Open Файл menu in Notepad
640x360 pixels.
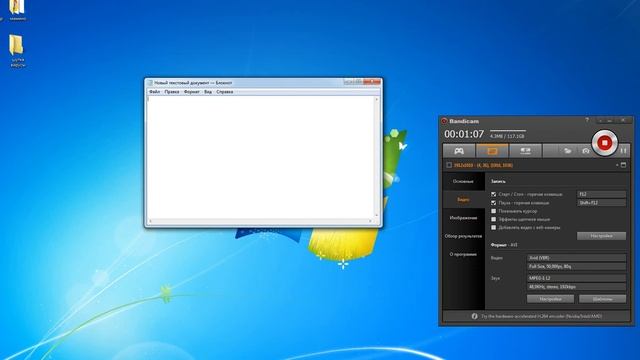point(154,92)
